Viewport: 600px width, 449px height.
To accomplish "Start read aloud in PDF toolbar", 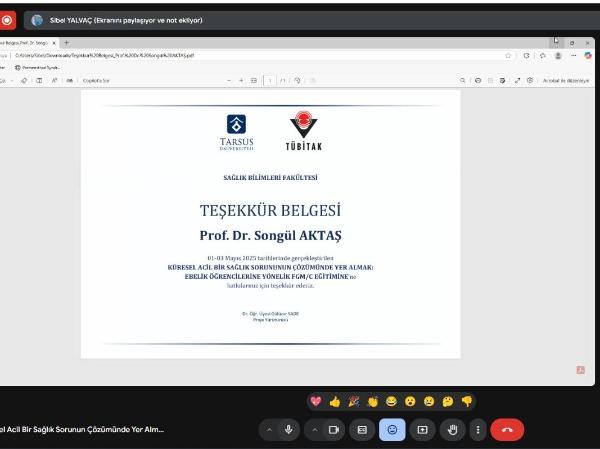I will 54,80.
